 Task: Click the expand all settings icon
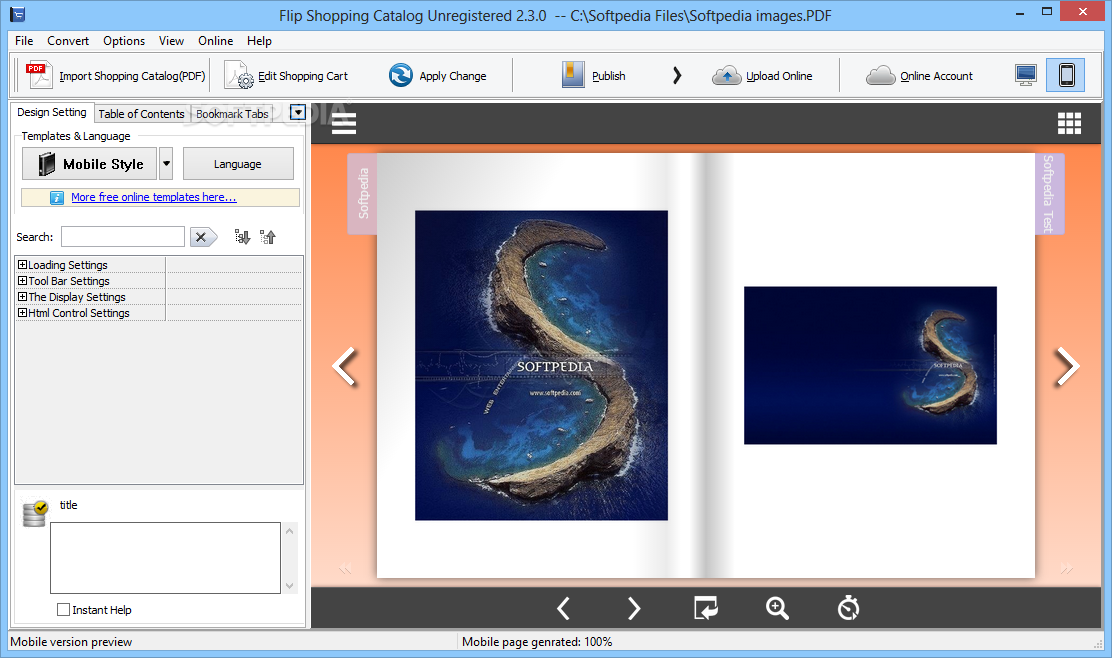(x=242, y=237)
